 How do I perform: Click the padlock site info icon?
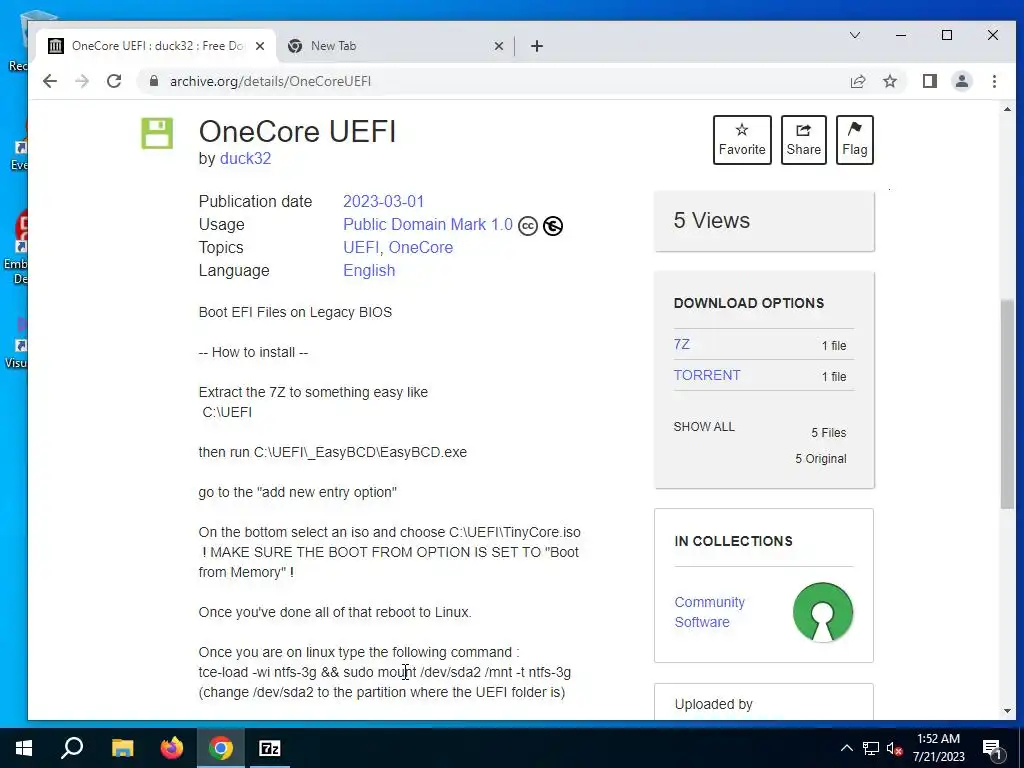point(154,81)
